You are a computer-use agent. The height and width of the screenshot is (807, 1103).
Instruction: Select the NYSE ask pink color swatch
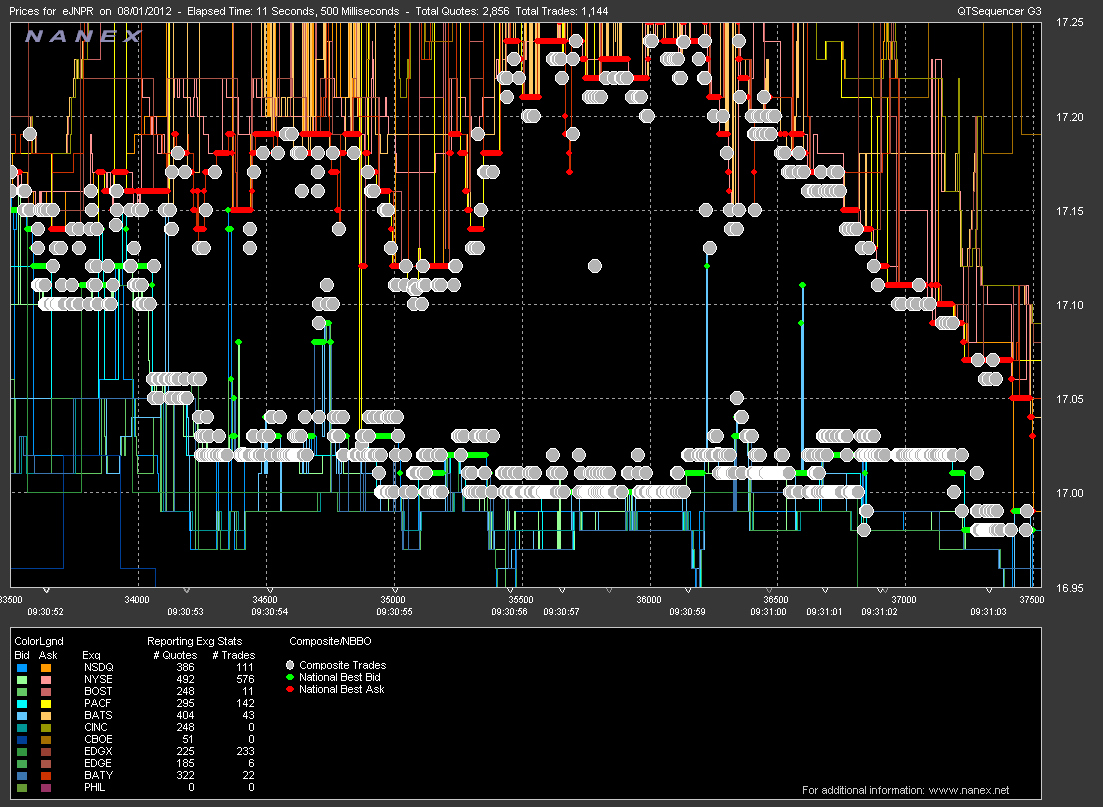click(x=46, y=680)
